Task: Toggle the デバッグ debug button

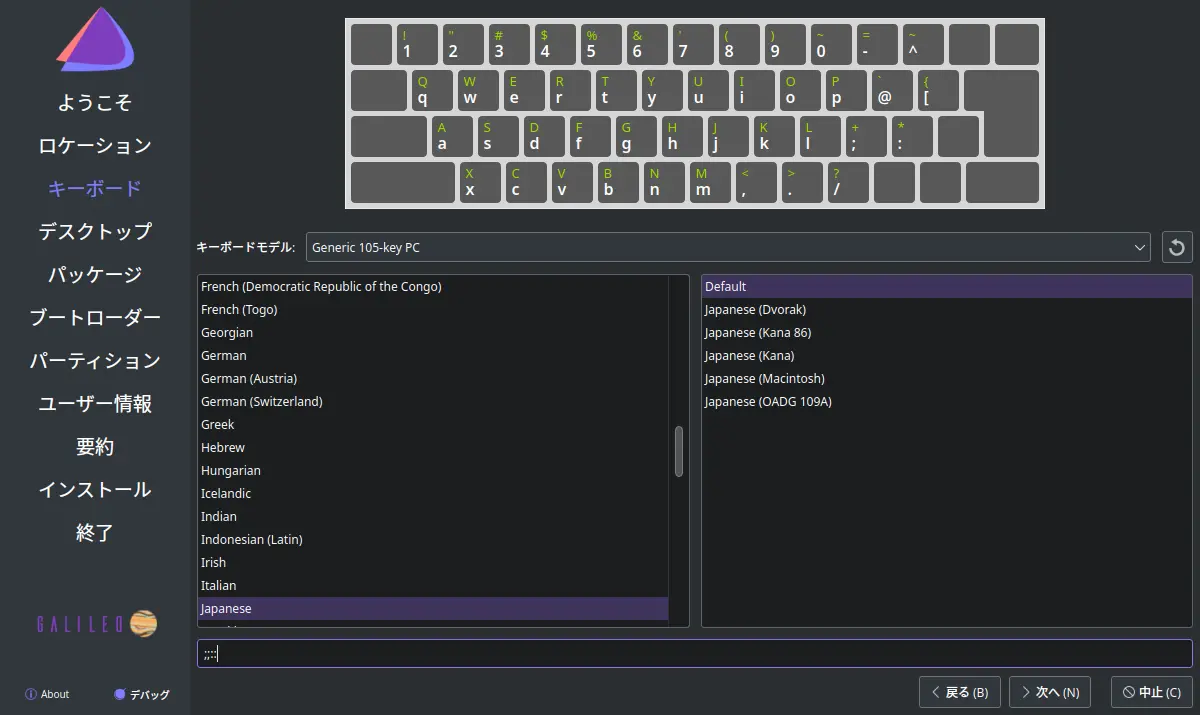Action: [142, 694]
